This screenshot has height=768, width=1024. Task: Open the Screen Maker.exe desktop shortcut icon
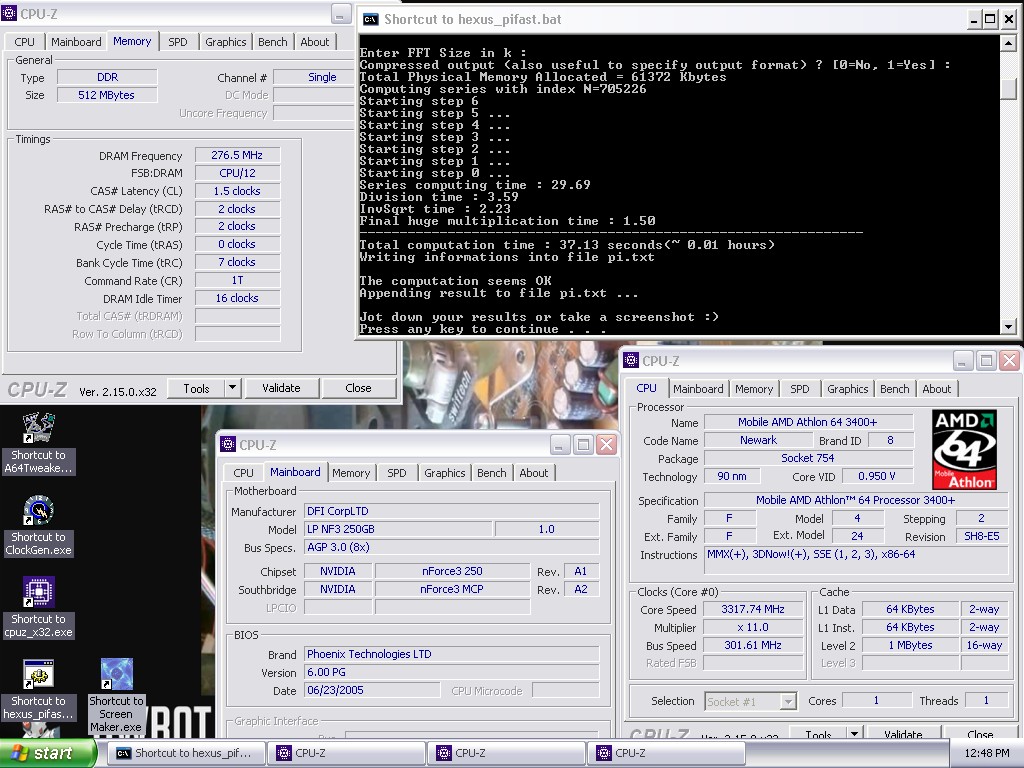117,674
